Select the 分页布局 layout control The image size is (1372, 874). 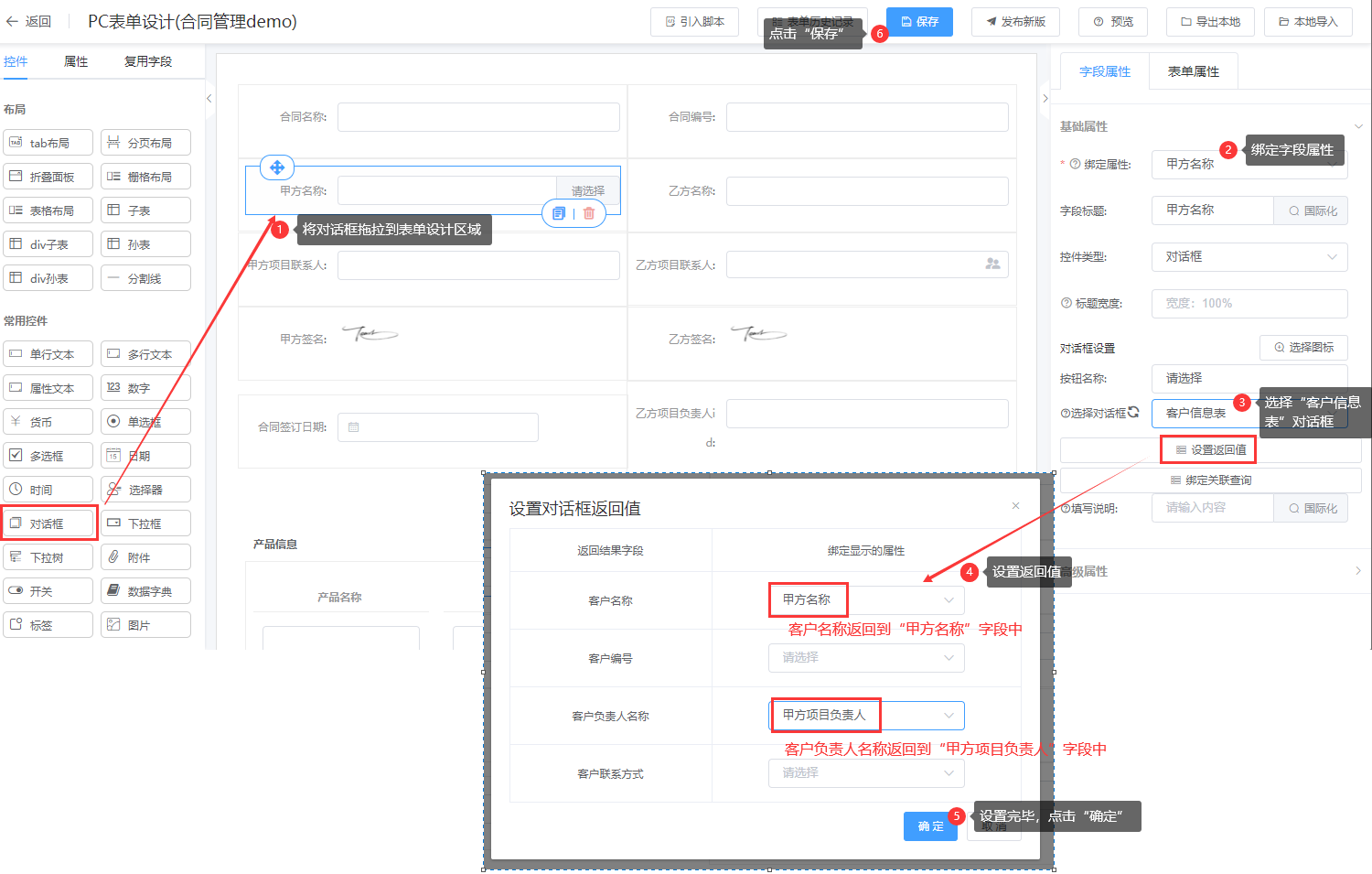pyautogui.click(x=145, y=143)
